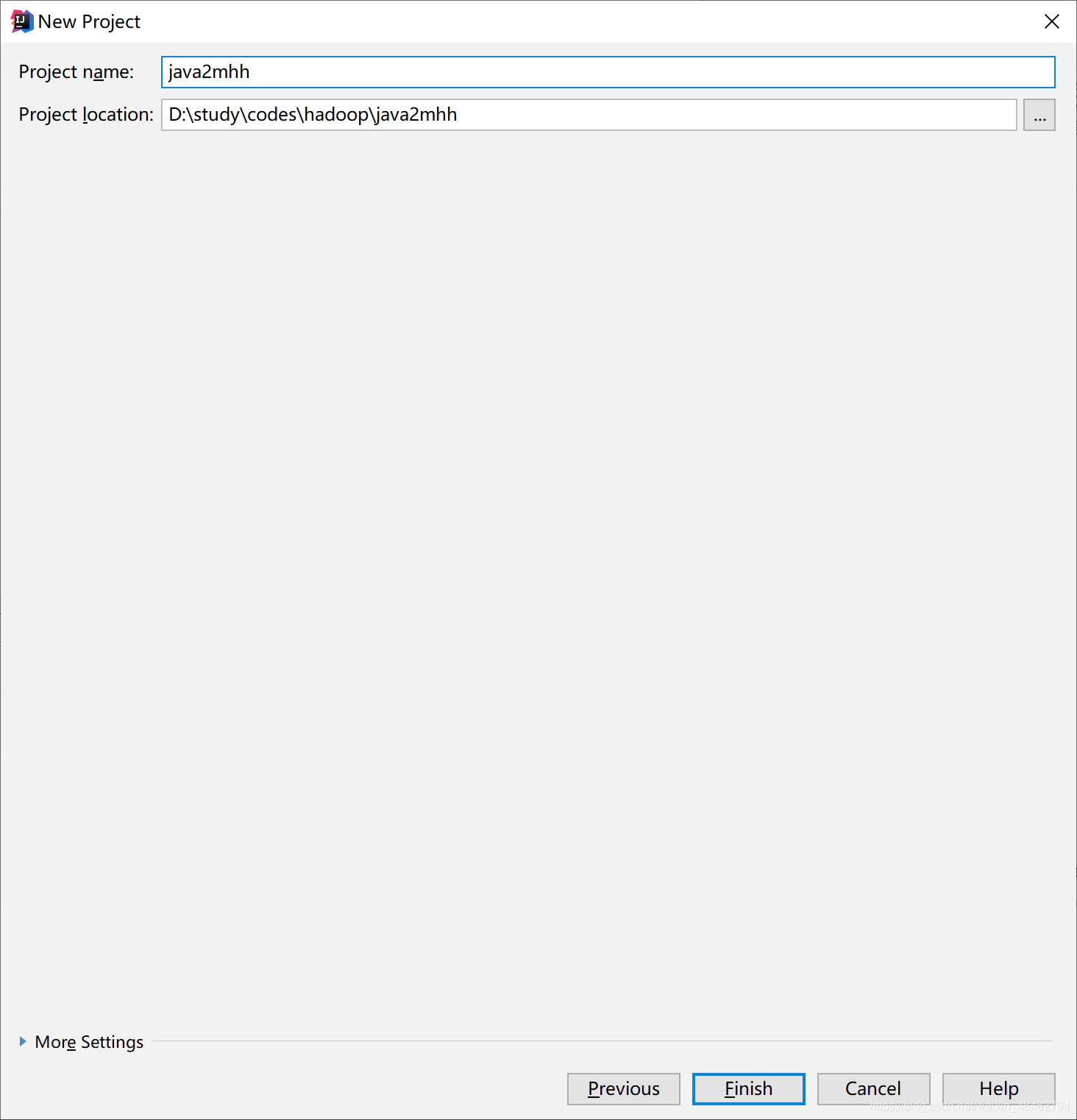Screen dimensions: 1077x1120
Task: Go back with the Previous button
Action: click(x=623, y=1088)
